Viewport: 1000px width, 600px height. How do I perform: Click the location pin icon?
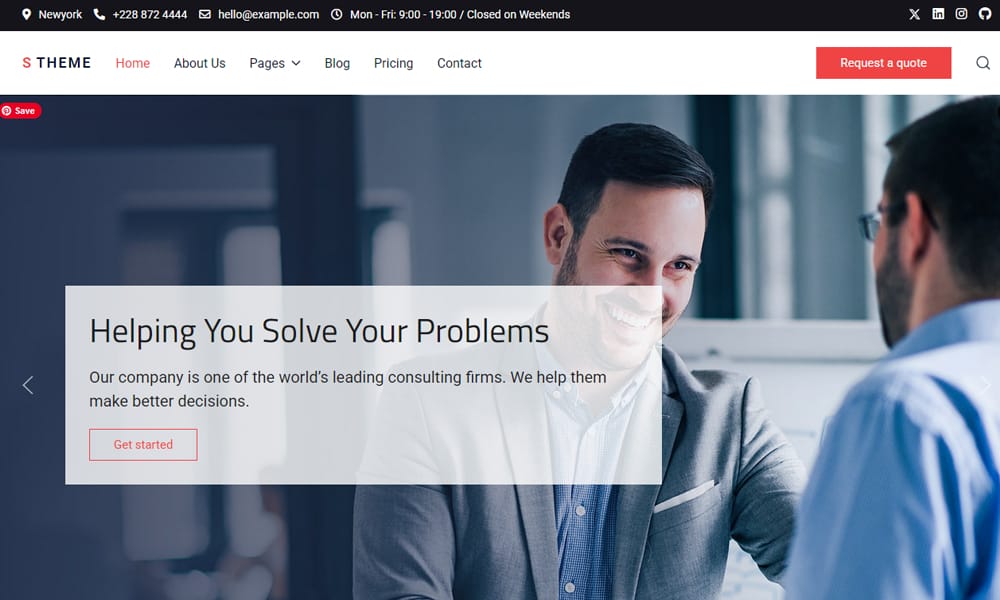(26, 14)
